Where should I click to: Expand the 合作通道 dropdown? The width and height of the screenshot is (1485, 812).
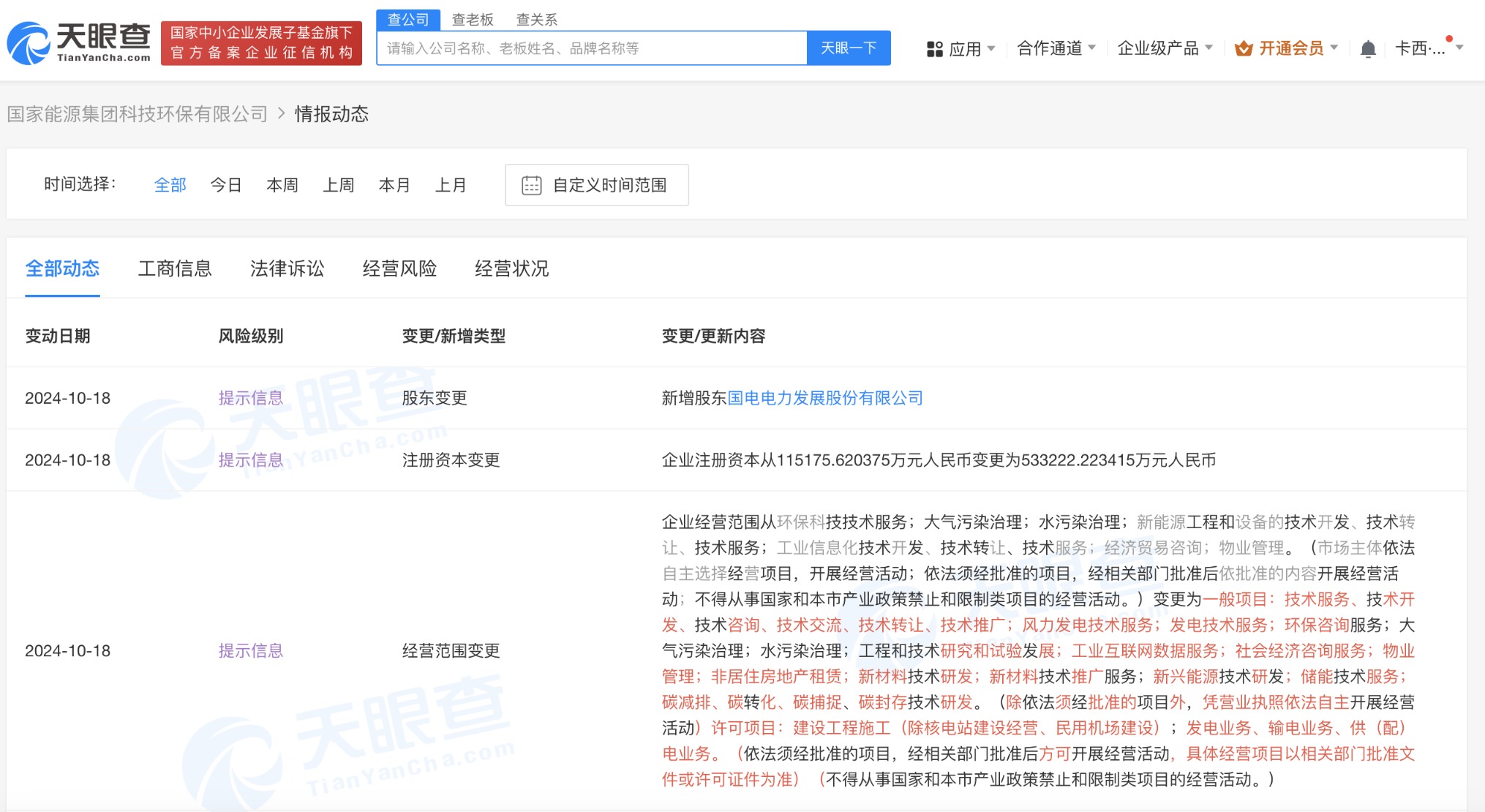[1056, 48]
